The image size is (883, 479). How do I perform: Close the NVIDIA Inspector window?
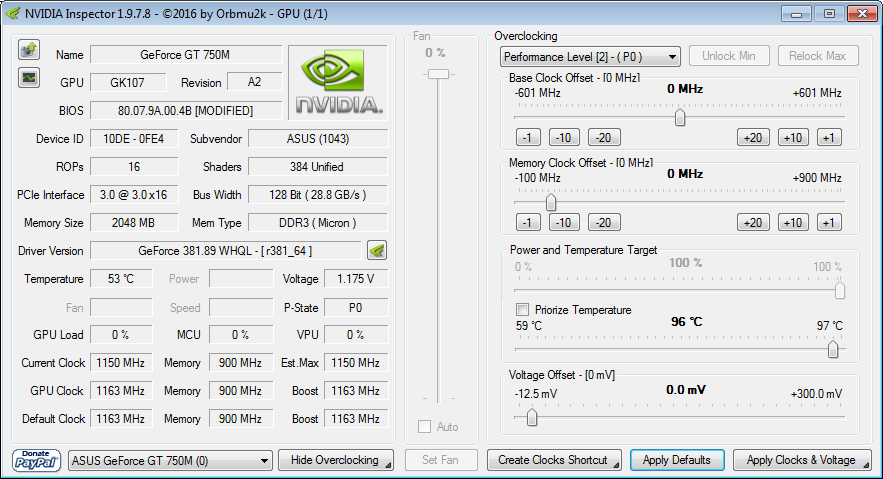click(x=862, y=14)
